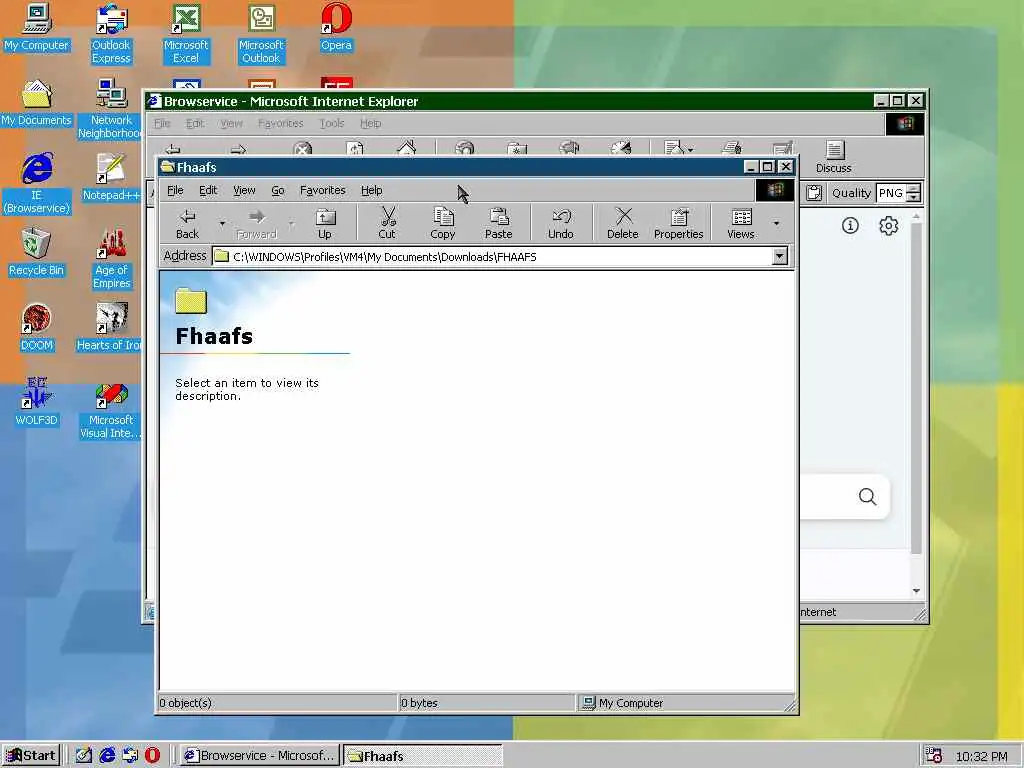1024x768 pixels.
Task: Click the Back button in Fhaafs toolbar
Action: pyautogui.click(x=187, y=223)
